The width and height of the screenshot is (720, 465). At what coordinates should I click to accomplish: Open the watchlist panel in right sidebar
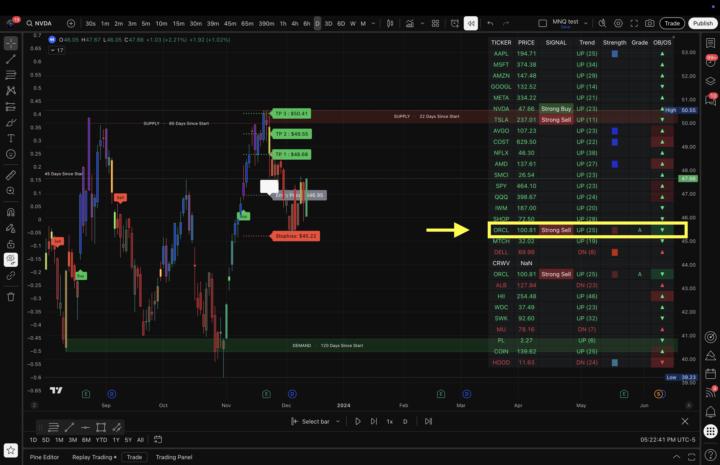[710, 43]
